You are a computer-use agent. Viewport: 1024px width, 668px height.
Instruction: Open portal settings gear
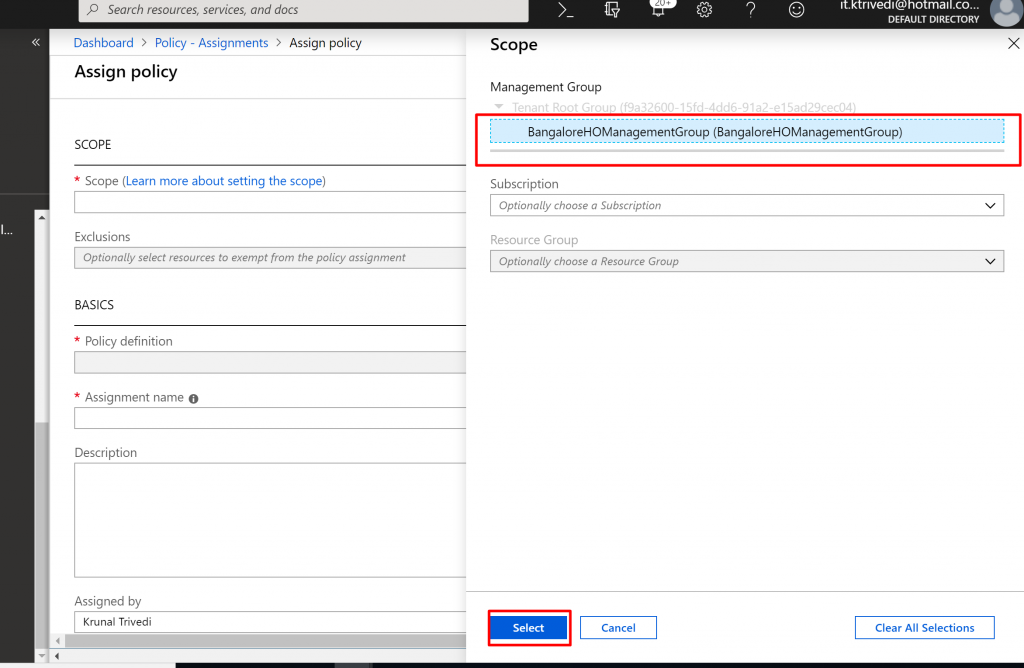[x=704, y=10]
